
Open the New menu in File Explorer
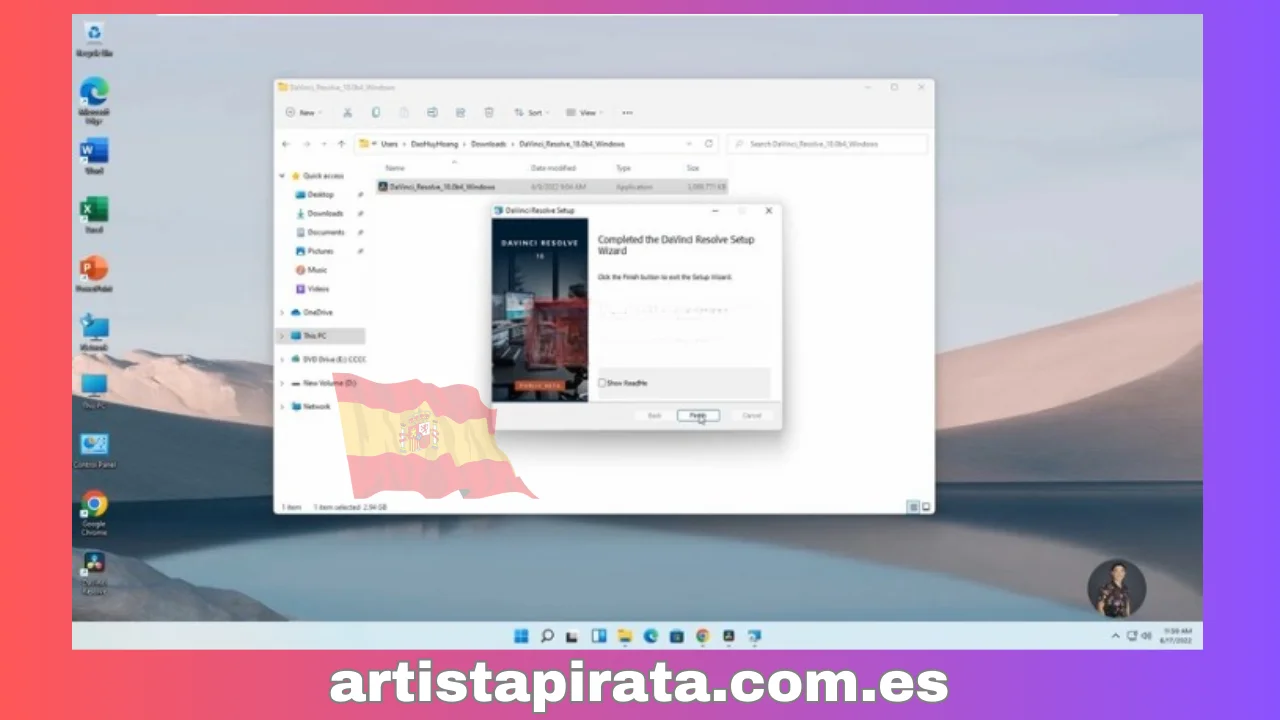(304, 113)
